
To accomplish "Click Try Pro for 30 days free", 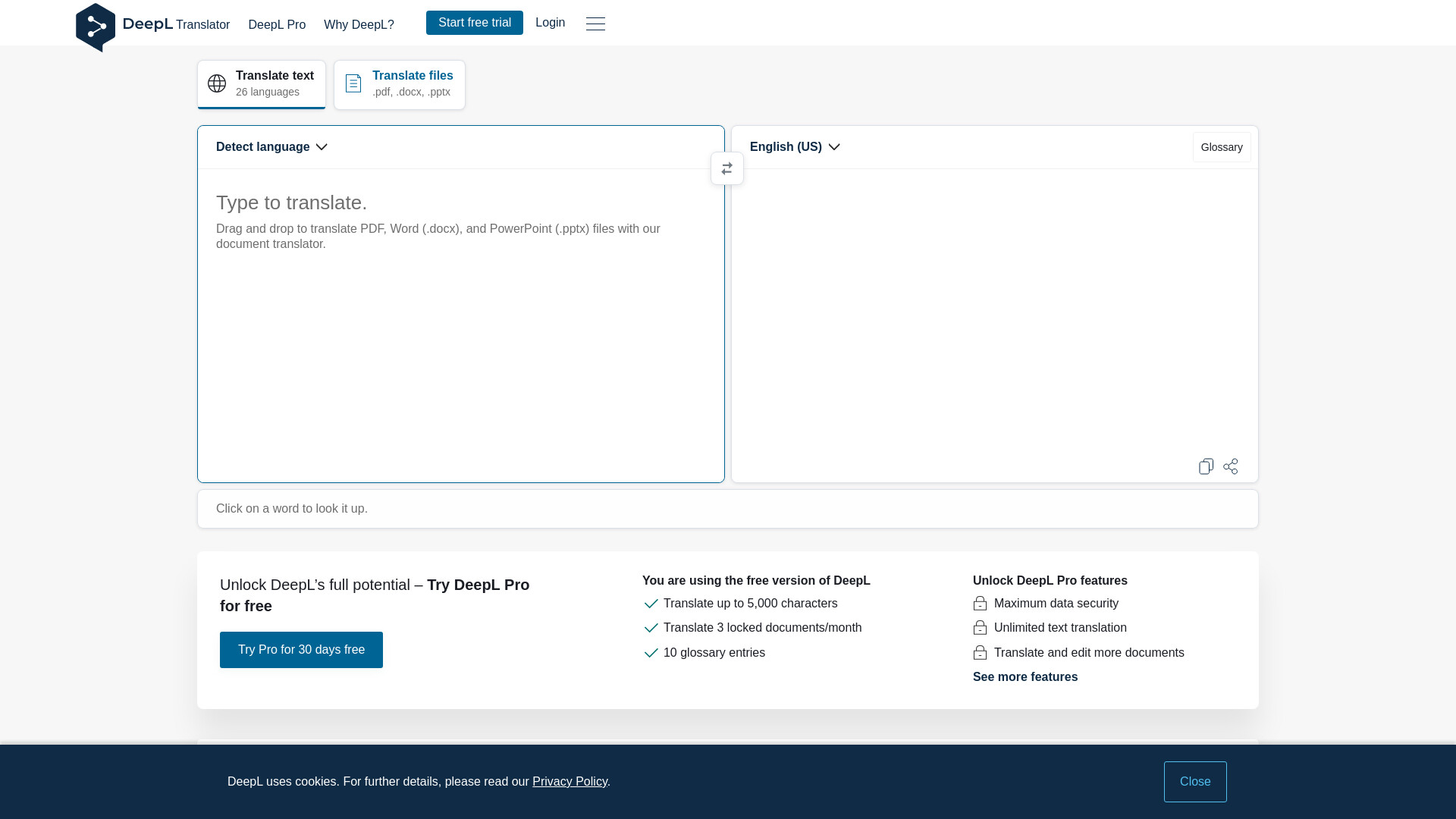I will (x=301, y=650).
